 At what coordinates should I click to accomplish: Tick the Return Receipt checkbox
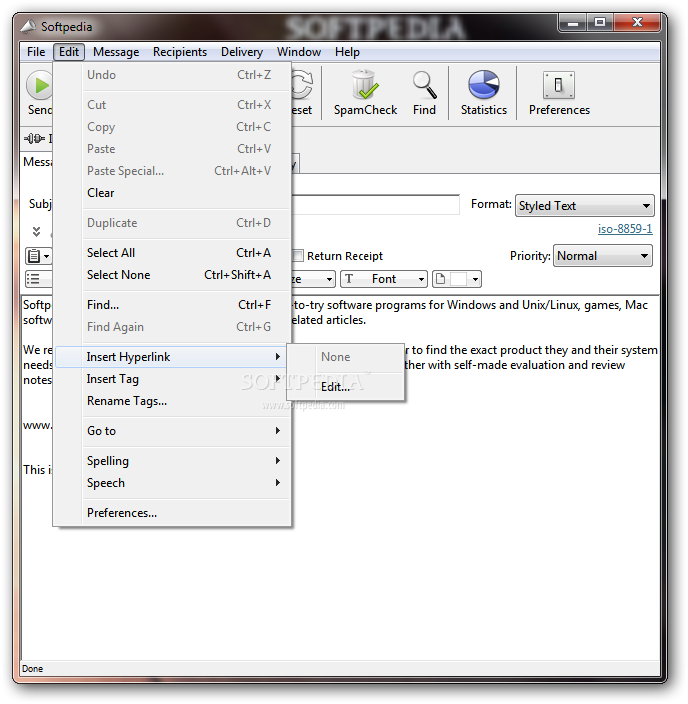297,255
